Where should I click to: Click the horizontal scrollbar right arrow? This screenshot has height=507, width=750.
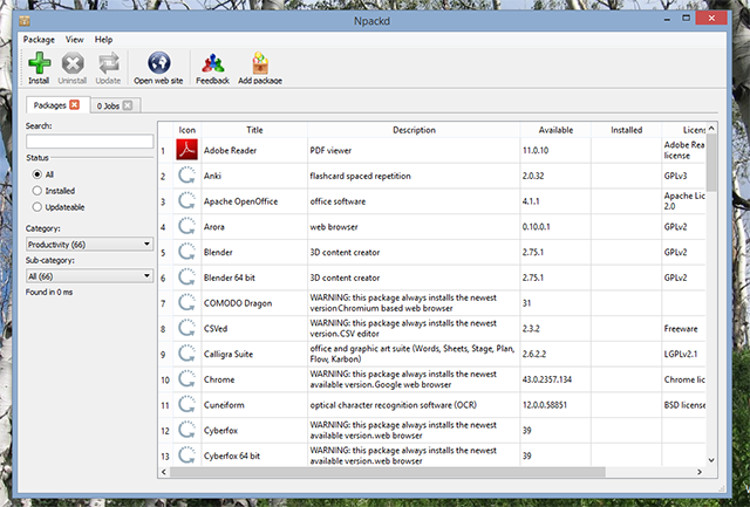point(700,472)
